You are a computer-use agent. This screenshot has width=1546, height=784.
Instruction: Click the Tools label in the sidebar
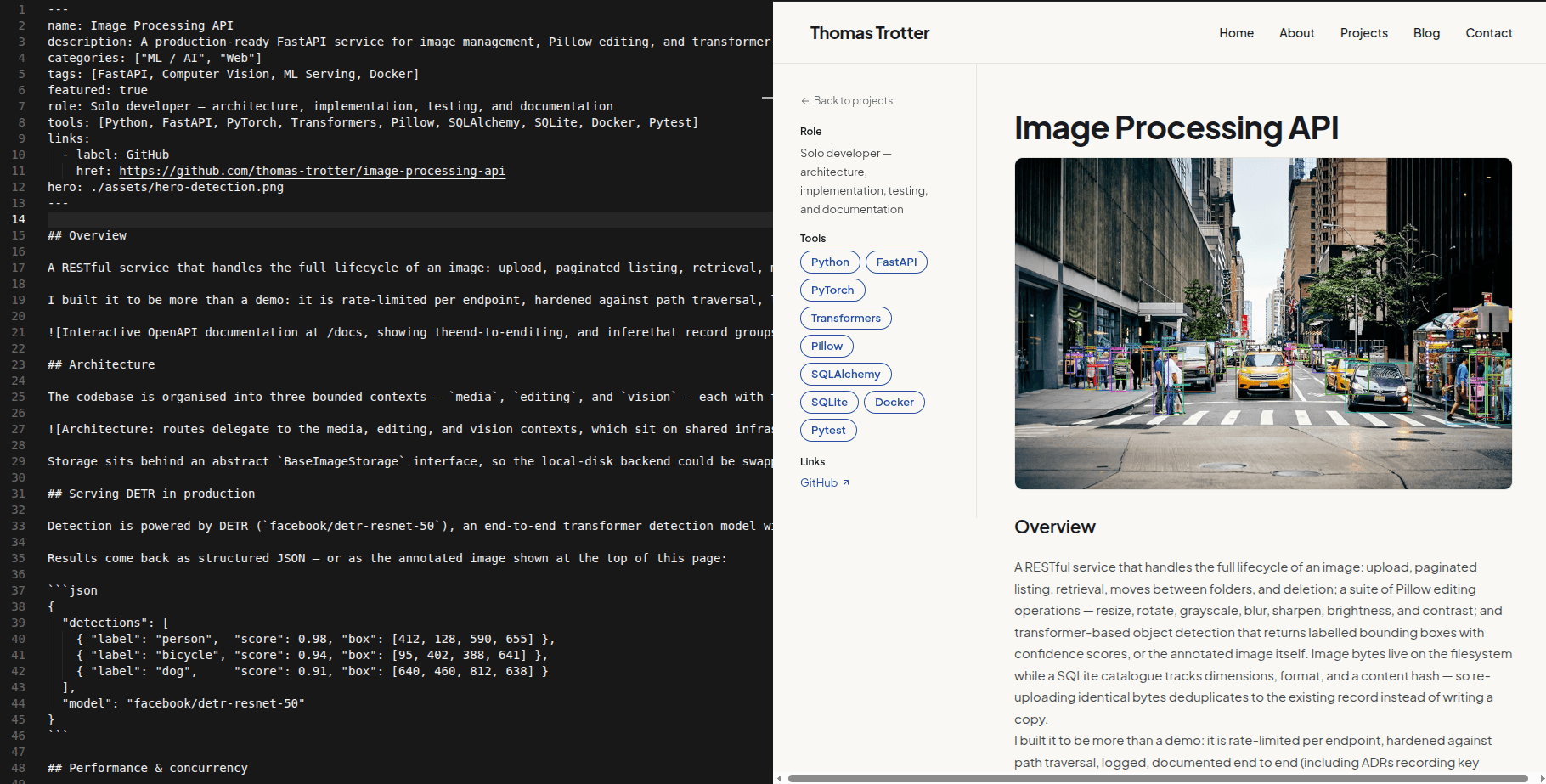[812, 238]
